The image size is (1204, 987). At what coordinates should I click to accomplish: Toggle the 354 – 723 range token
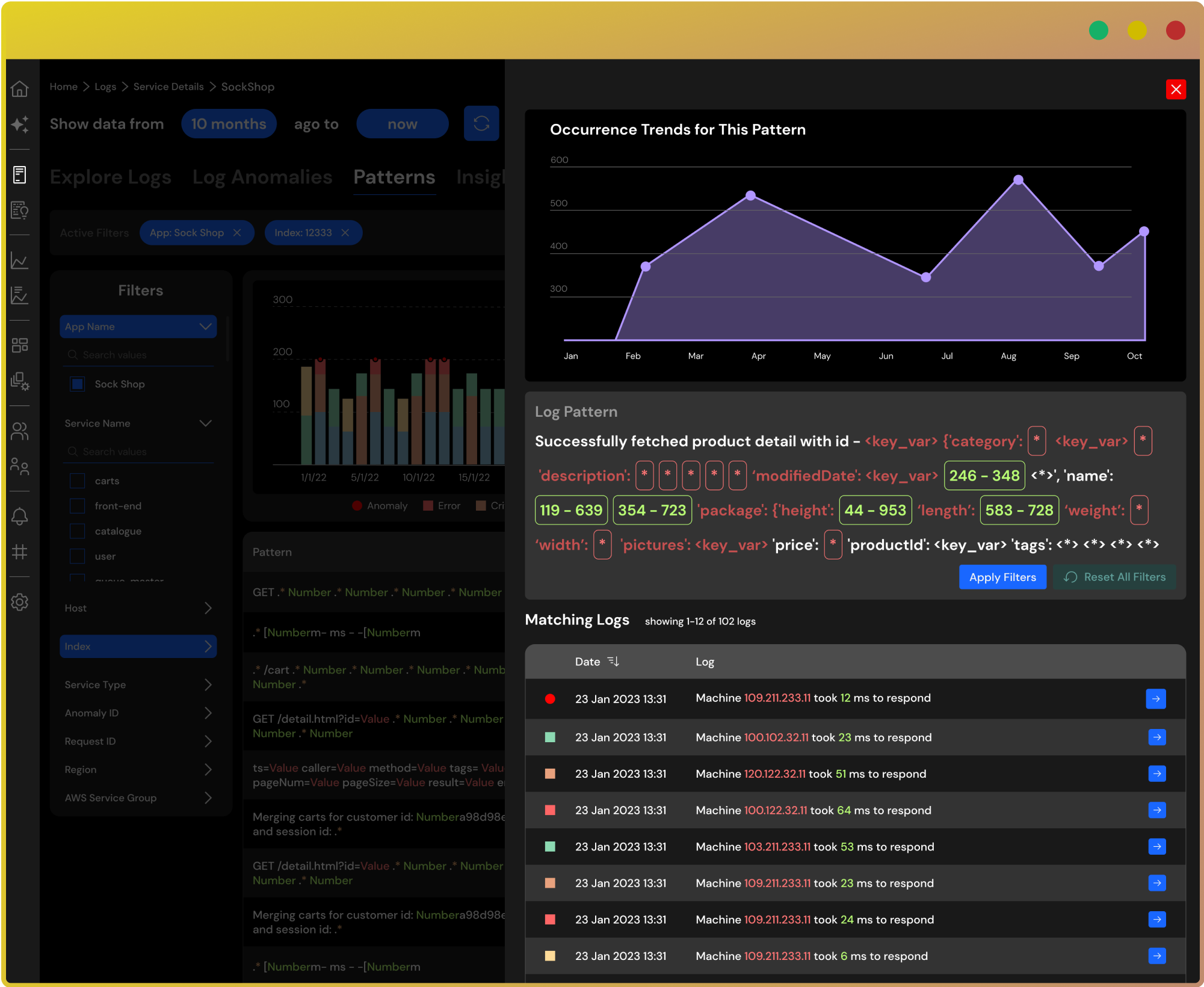[x=652, y=510]
